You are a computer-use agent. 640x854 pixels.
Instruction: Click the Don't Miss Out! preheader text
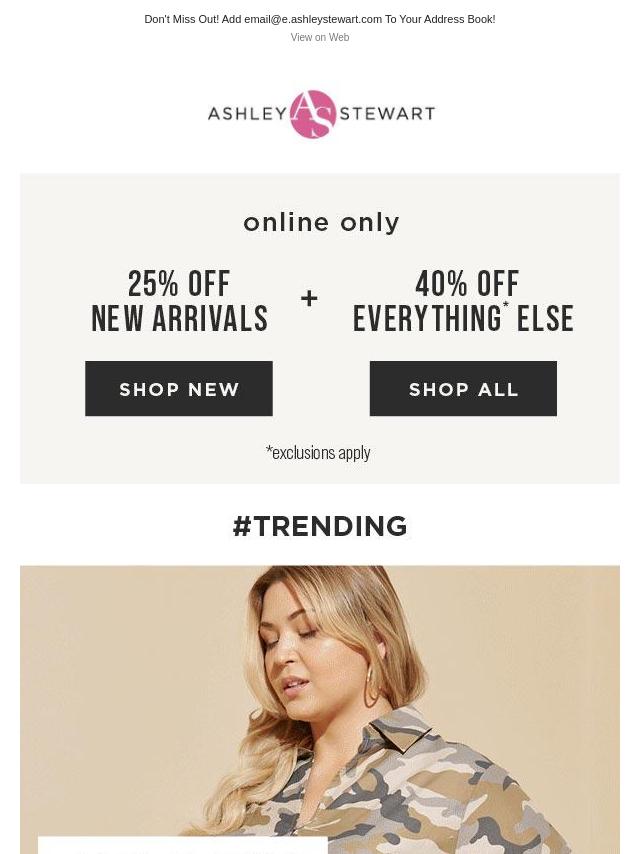click(x=181, y=19)
